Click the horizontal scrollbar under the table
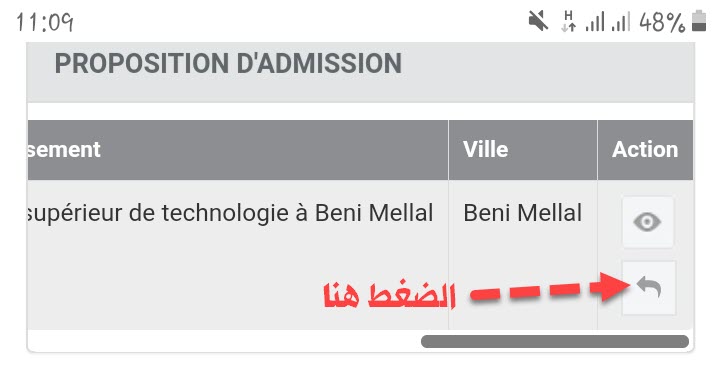The width and height of the screenshot is (720, 383). (555, 341)
